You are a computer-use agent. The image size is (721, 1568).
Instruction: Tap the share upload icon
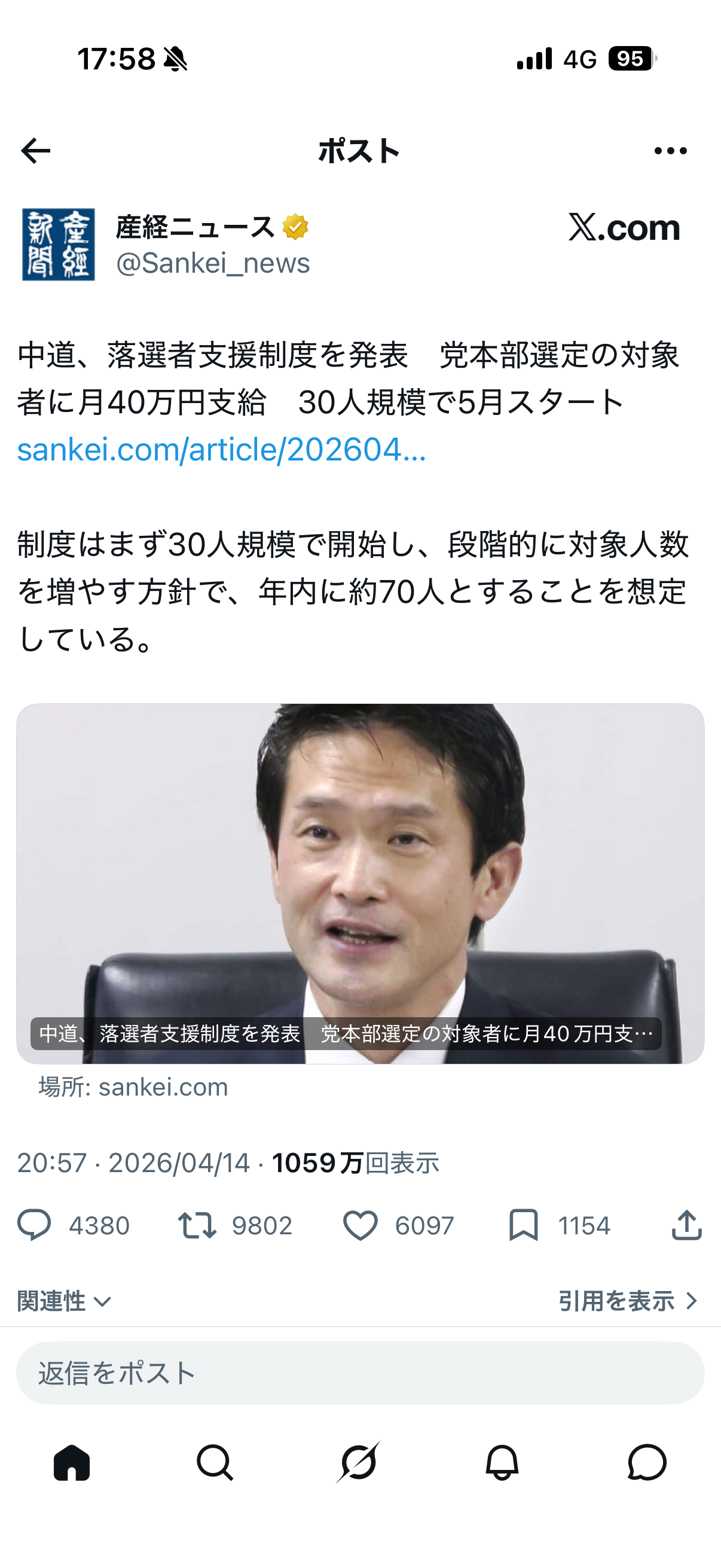coord(687,1225)
